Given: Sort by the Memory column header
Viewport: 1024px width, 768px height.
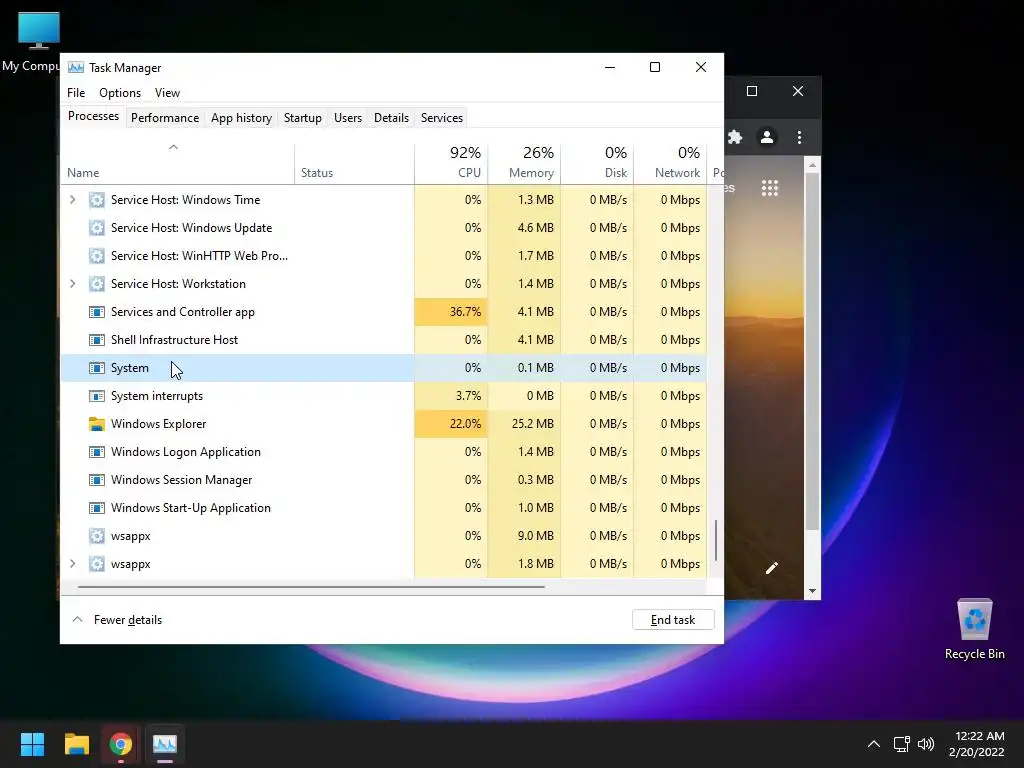Looking at the screenshot, I should click(x=524, y=163).
